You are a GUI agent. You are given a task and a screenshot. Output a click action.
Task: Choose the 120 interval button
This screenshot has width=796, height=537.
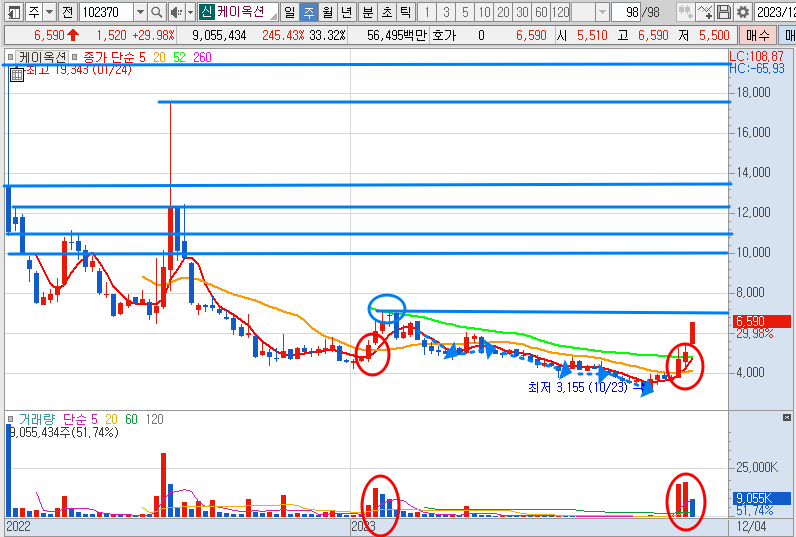(560, 12)
